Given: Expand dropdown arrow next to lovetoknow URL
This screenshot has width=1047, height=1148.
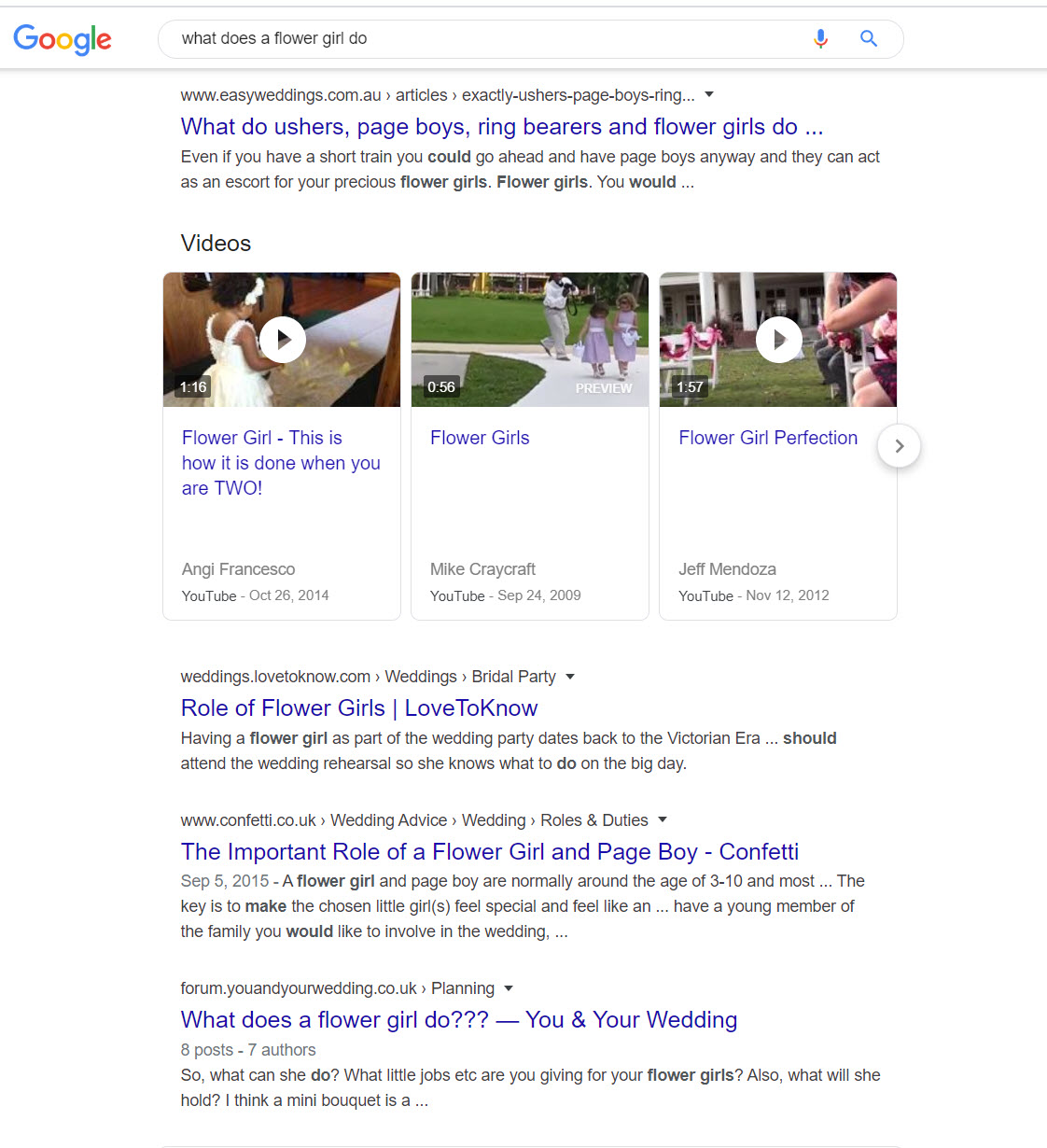Looking at the screenshot, I should (x=570, y=677).
